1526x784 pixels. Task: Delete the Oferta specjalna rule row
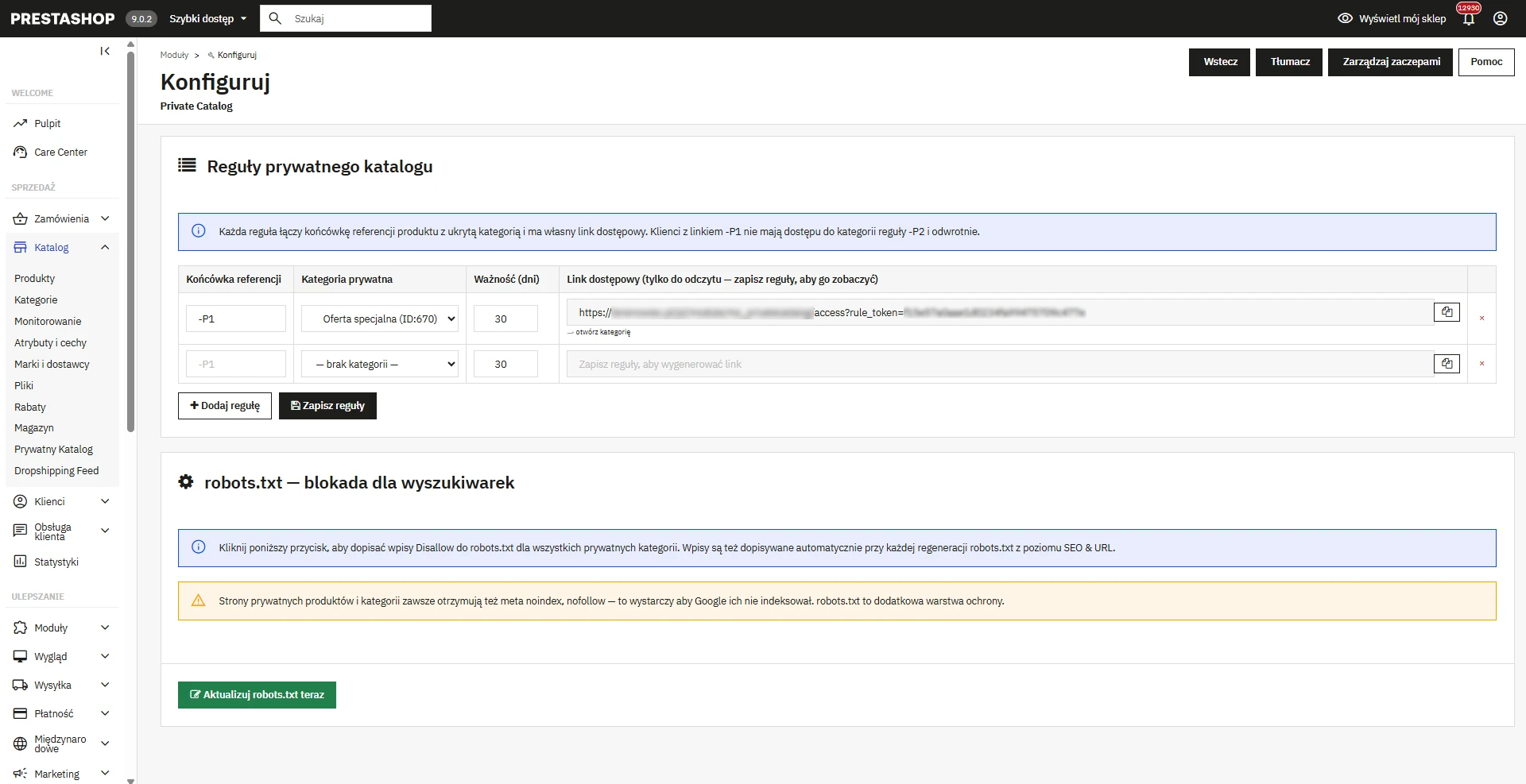click(x=1481, y=319)
